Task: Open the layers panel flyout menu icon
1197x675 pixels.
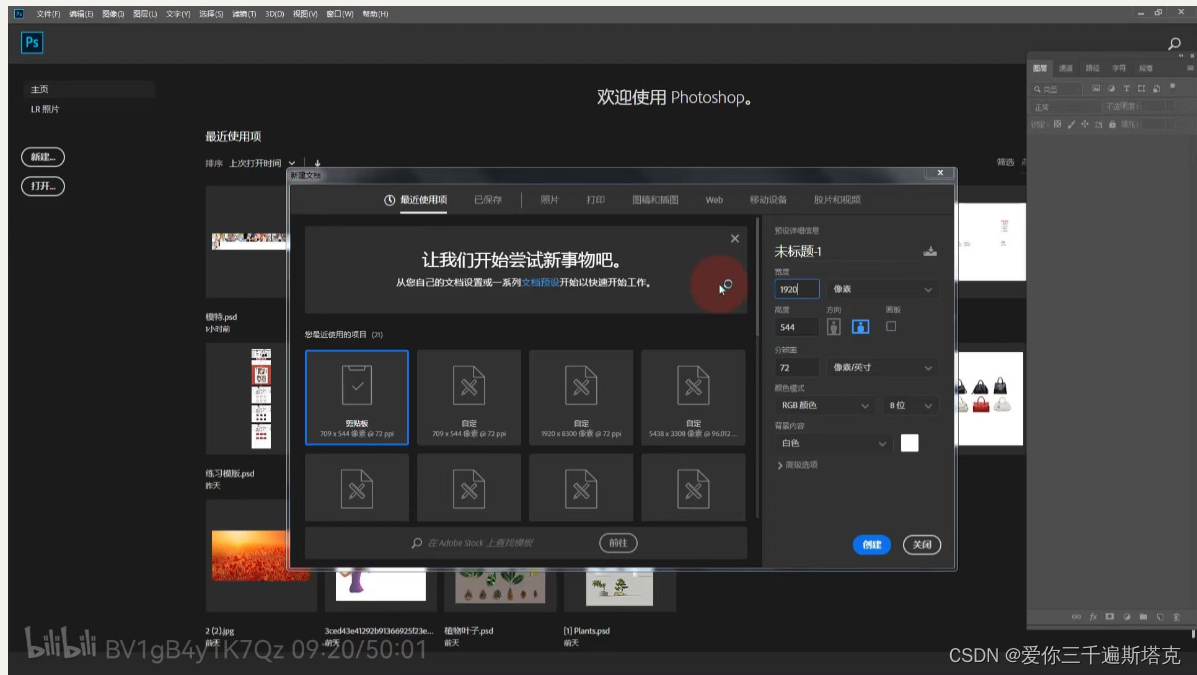Action: (x=1189, y=68)
